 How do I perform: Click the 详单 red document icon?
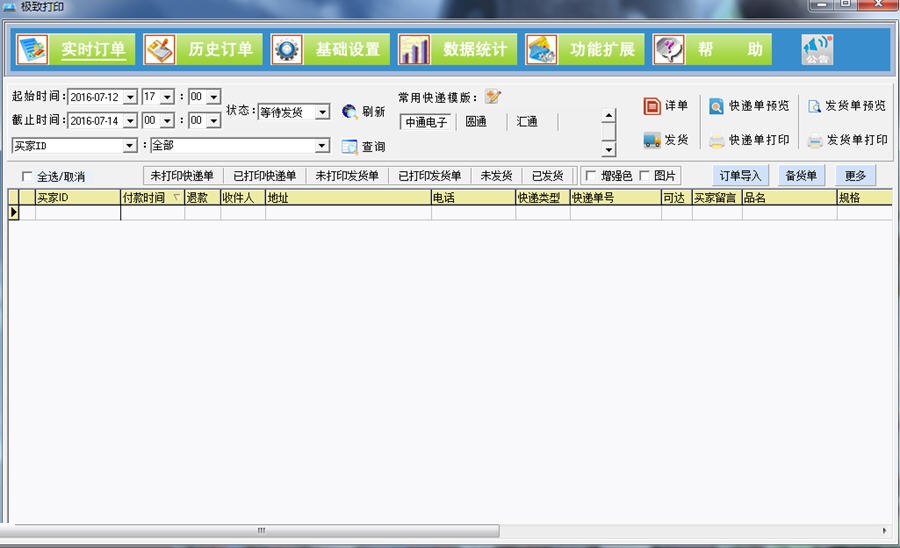[652, 106]
